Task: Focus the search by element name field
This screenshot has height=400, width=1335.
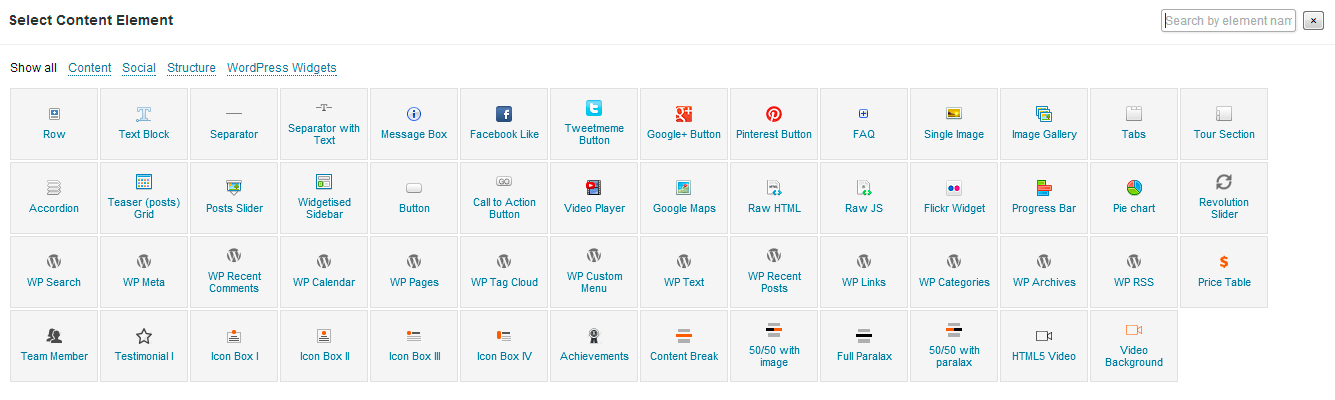Action: [1228, 20]
